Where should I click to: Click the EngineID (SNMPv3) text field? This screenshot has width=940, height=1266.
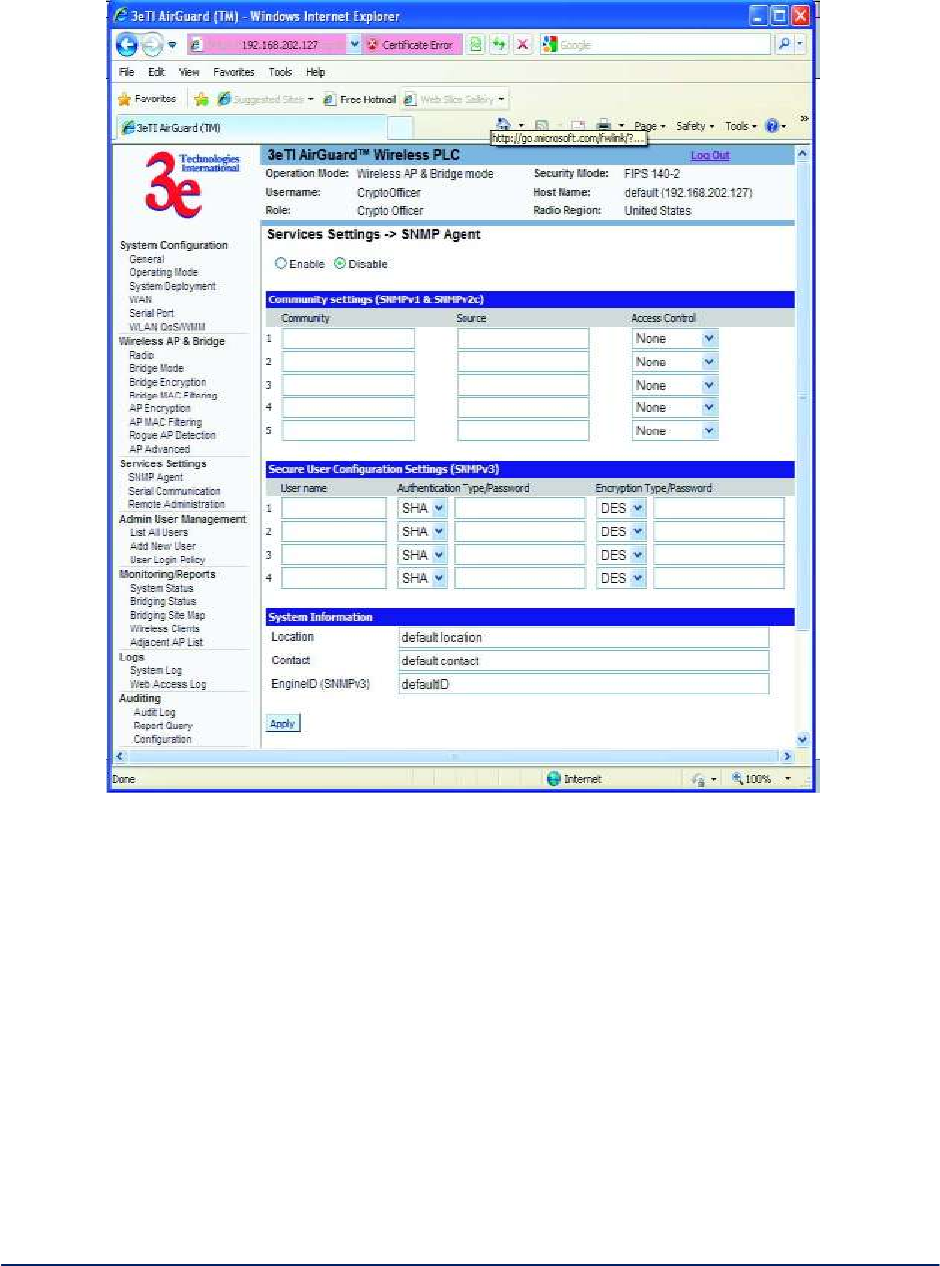pos(584,684)
